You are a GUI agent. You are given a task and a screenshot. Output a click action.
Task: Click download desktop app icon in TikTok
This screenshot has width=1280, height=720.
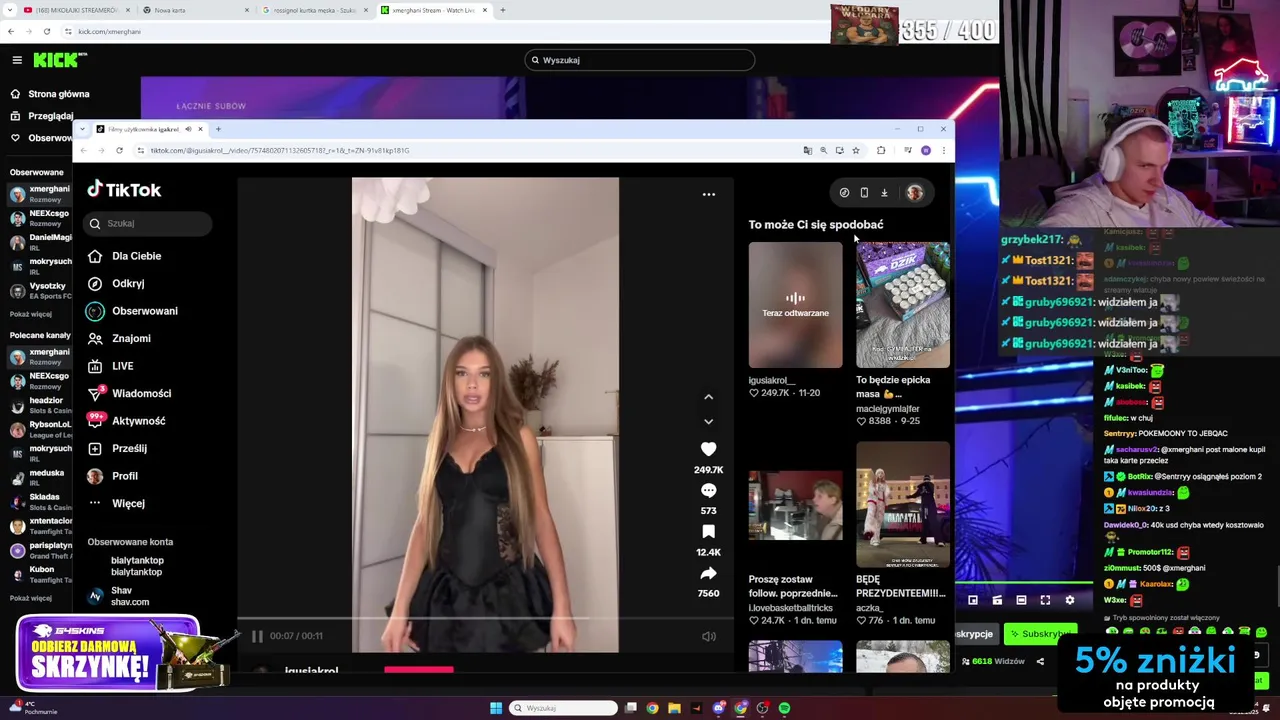(884, 193)
